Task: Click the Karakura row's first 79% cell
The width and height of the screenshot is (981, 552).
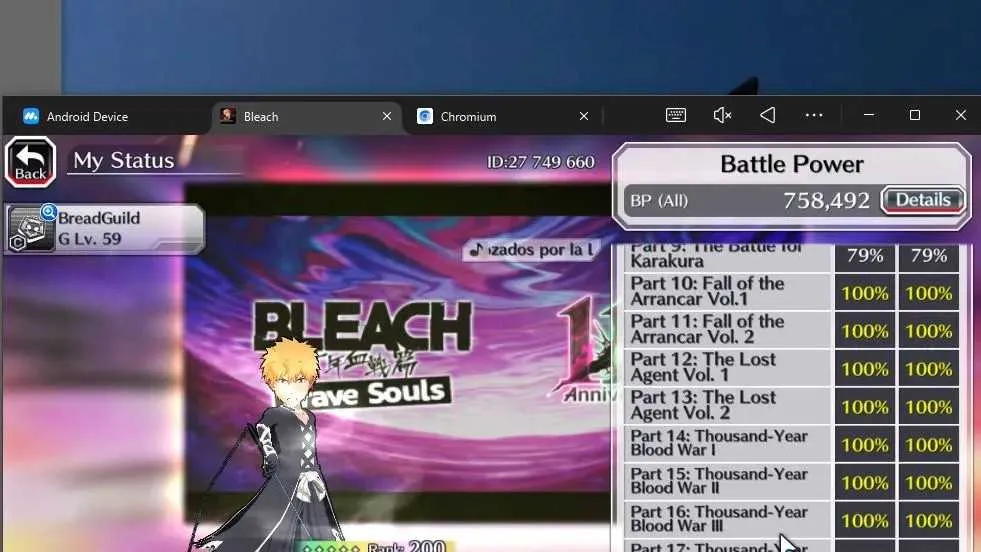Action: 865,256
